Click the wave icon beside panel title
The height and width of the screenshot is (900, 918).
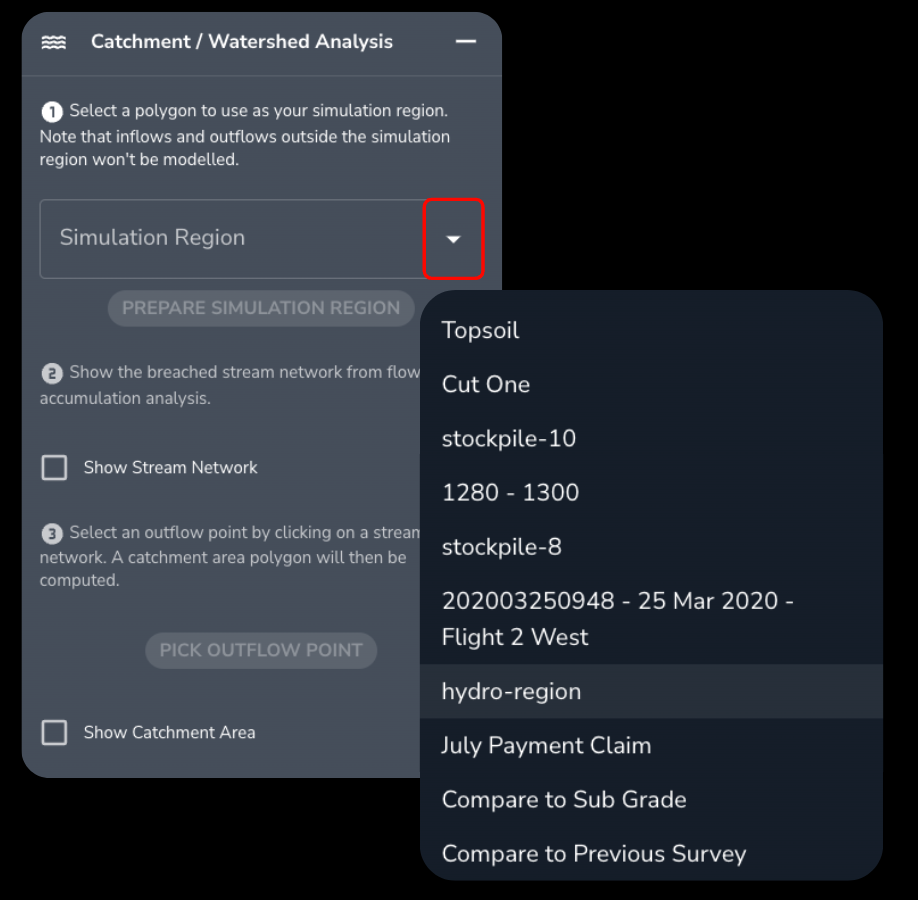[54, 42]
